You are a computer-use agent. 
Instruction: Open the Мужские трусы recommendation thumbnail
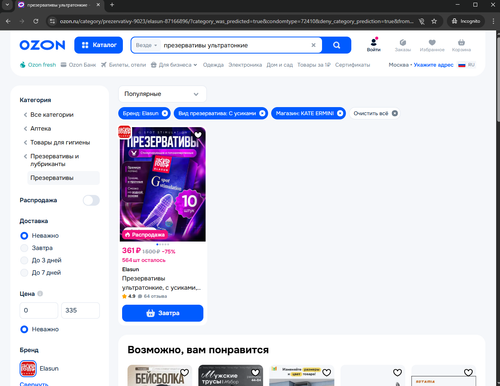tap(231, 376)
